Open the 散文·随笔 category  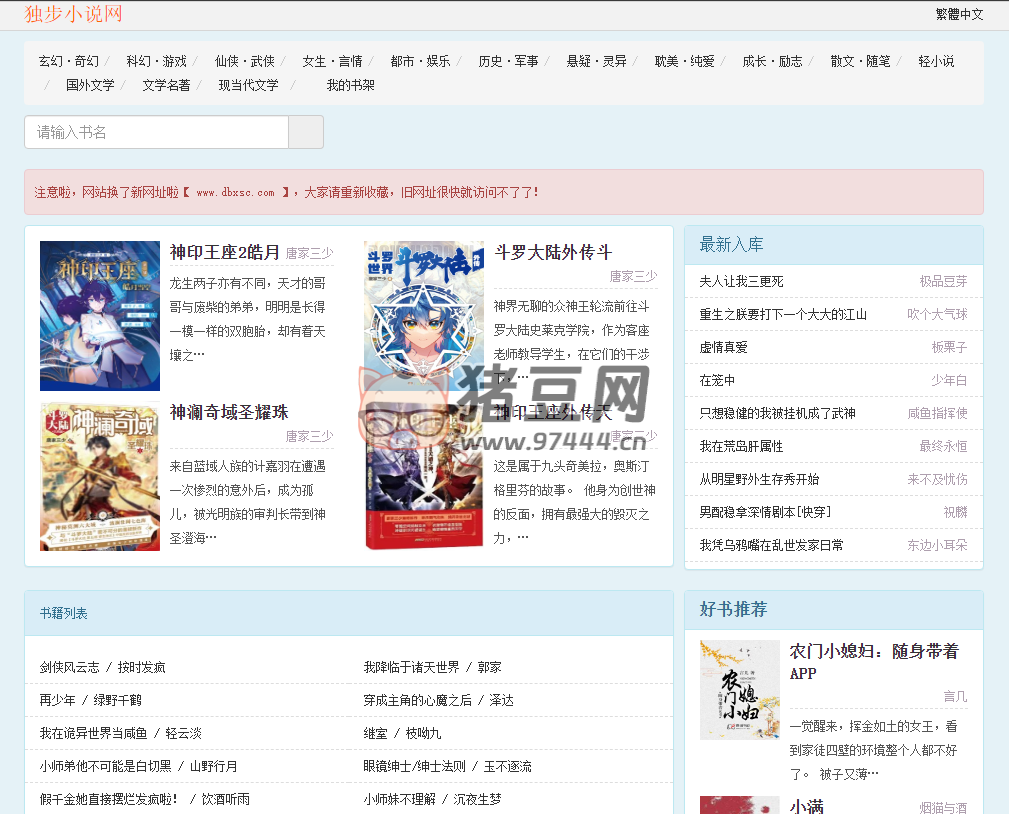tap(860, 61)
